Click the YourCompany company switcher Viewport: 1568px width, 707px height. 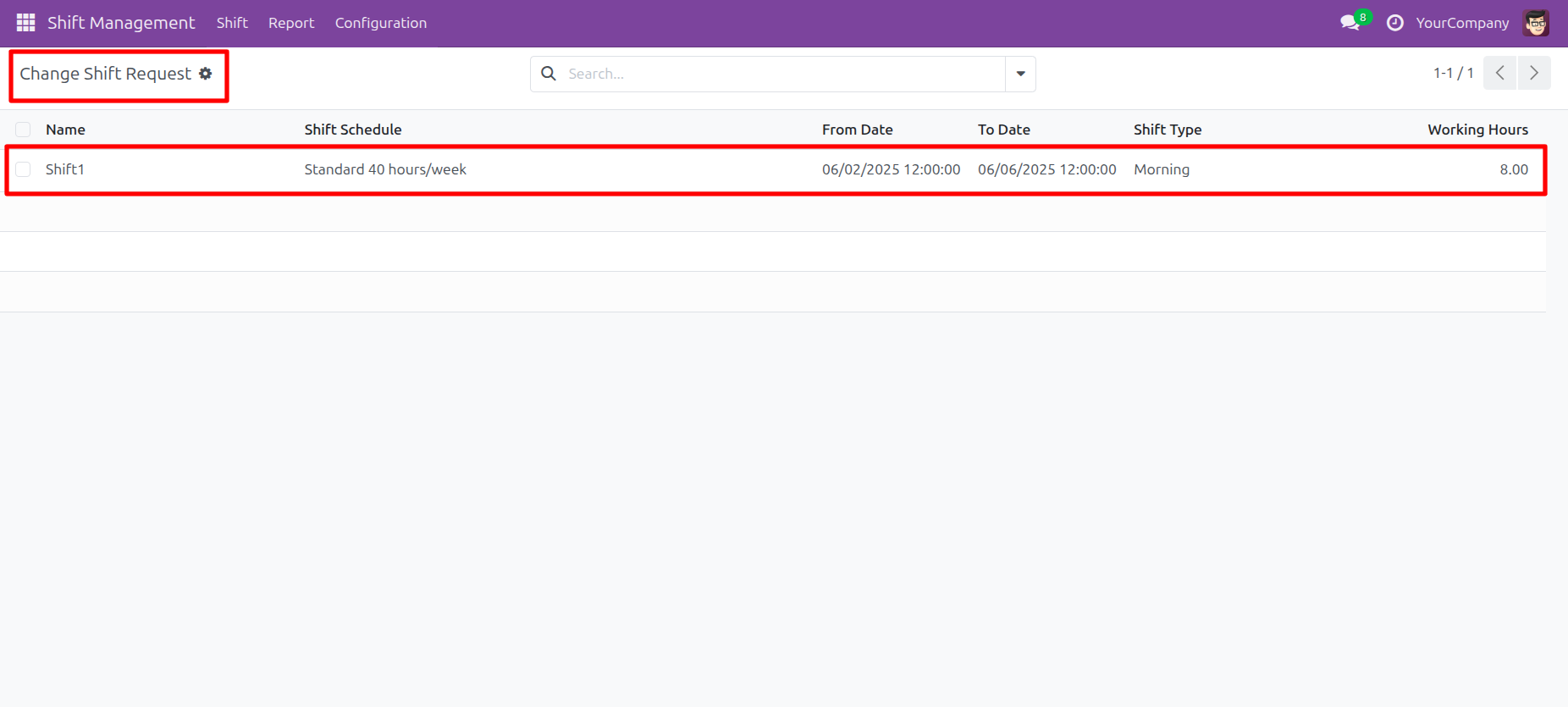coord(1462,23)
